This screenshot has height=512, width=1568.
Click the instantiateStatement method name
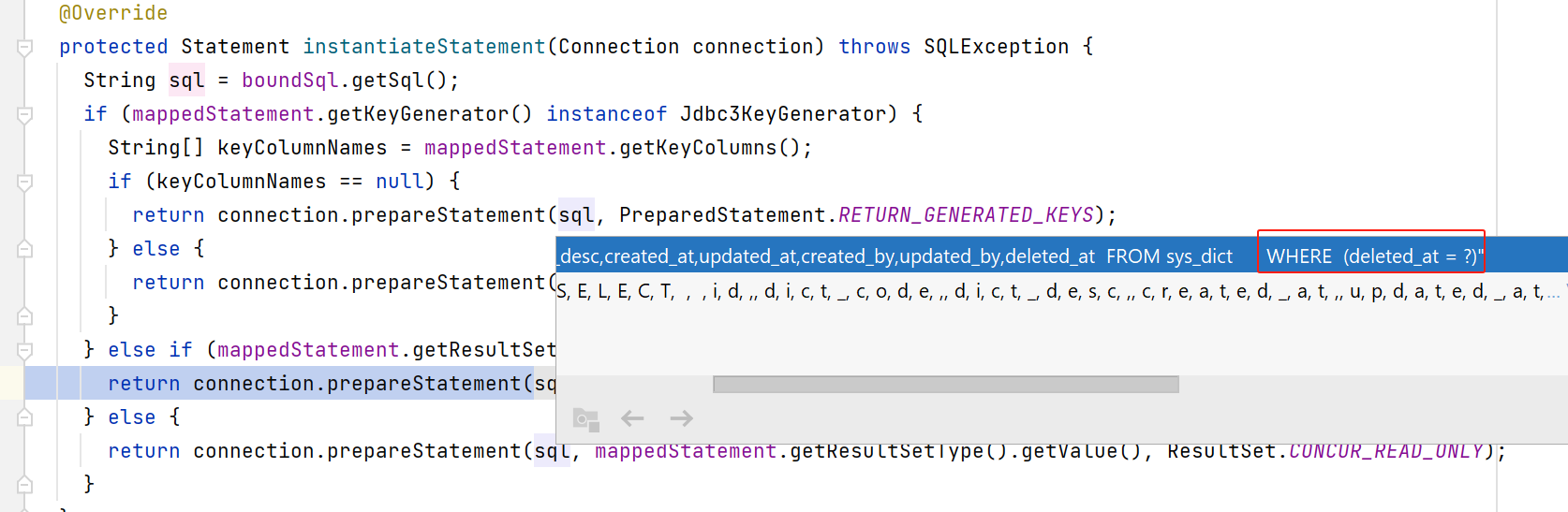point(423,47)
